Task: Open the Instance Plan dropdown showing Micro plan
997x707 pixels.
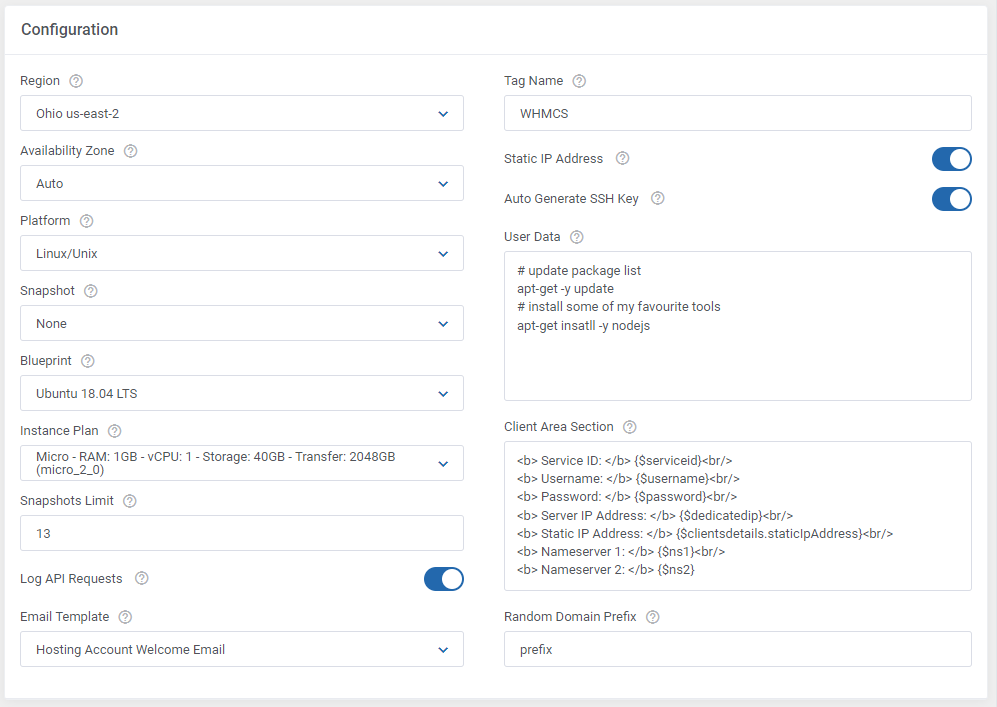Action: click(242, 463)
